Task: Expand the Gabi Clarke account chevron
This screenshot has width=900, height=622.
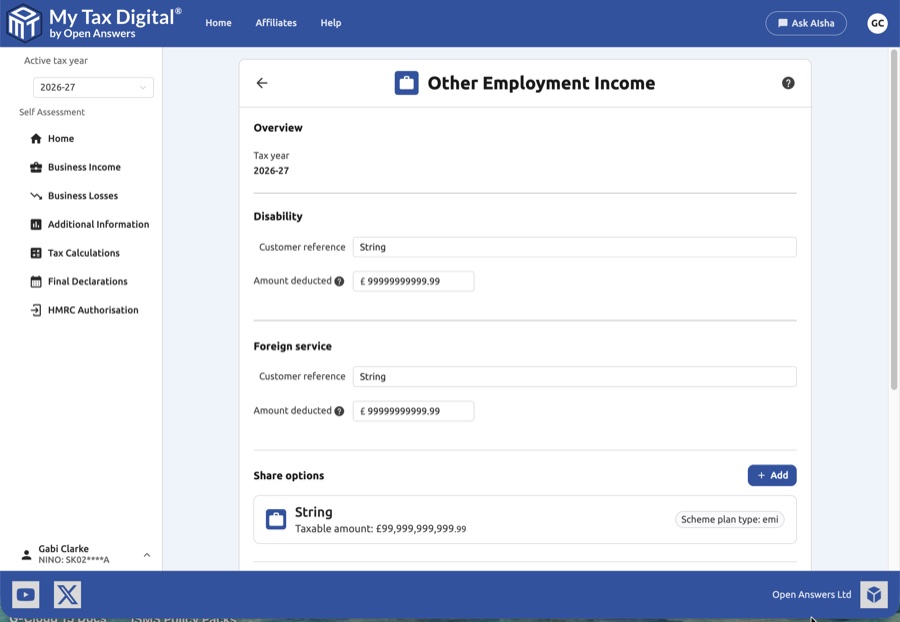Action: [x=146, y=554]
